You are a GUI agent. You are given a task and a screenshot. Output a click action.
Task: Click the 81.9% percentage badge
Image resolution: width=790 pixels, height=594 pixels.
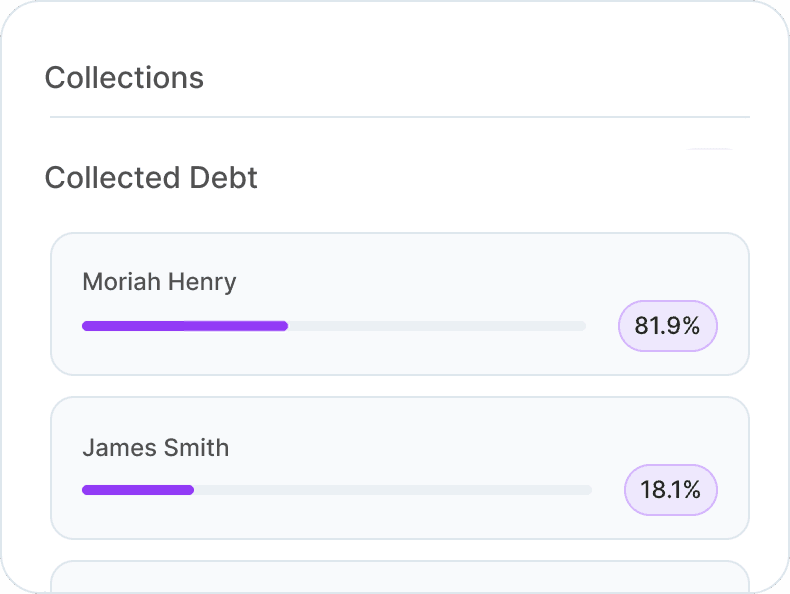click(667, 325)
